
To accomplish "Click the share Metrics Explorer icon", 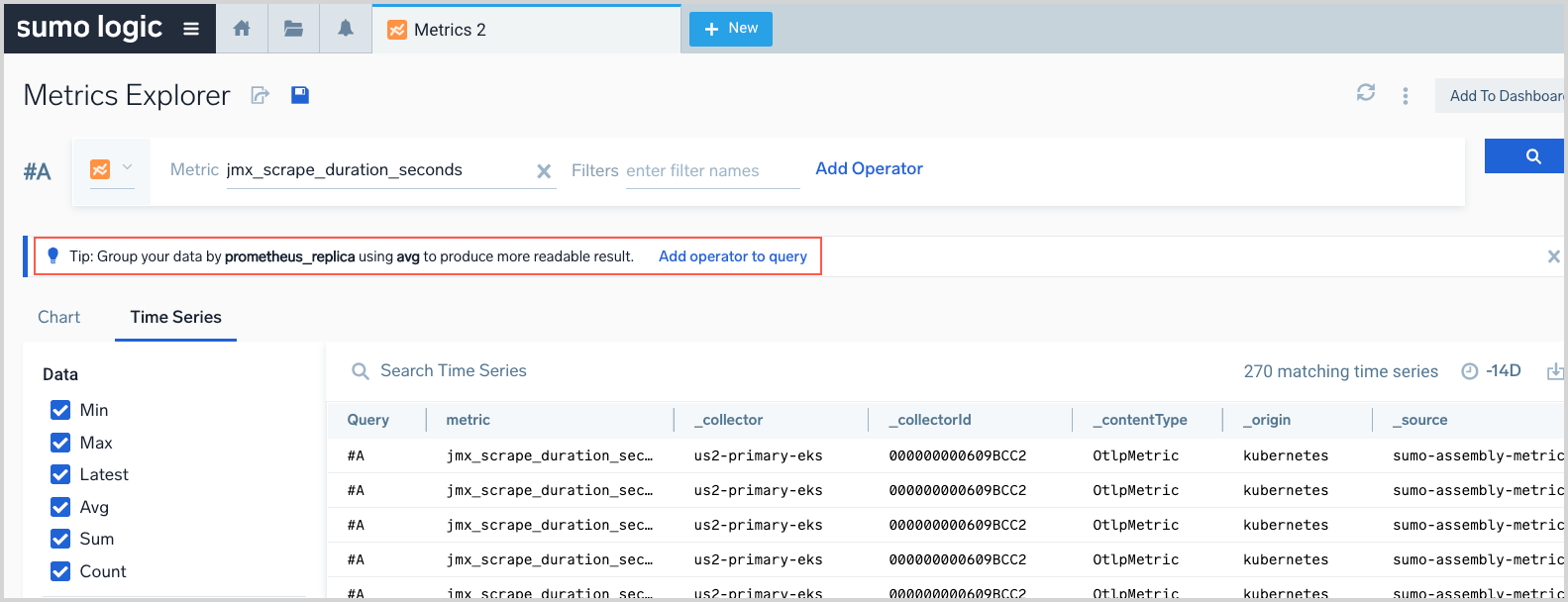I will click(x=261, y=95).
